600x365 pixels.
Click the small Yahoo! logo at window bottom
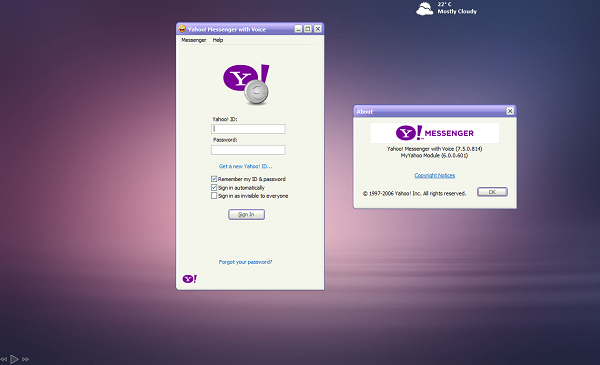189,279
